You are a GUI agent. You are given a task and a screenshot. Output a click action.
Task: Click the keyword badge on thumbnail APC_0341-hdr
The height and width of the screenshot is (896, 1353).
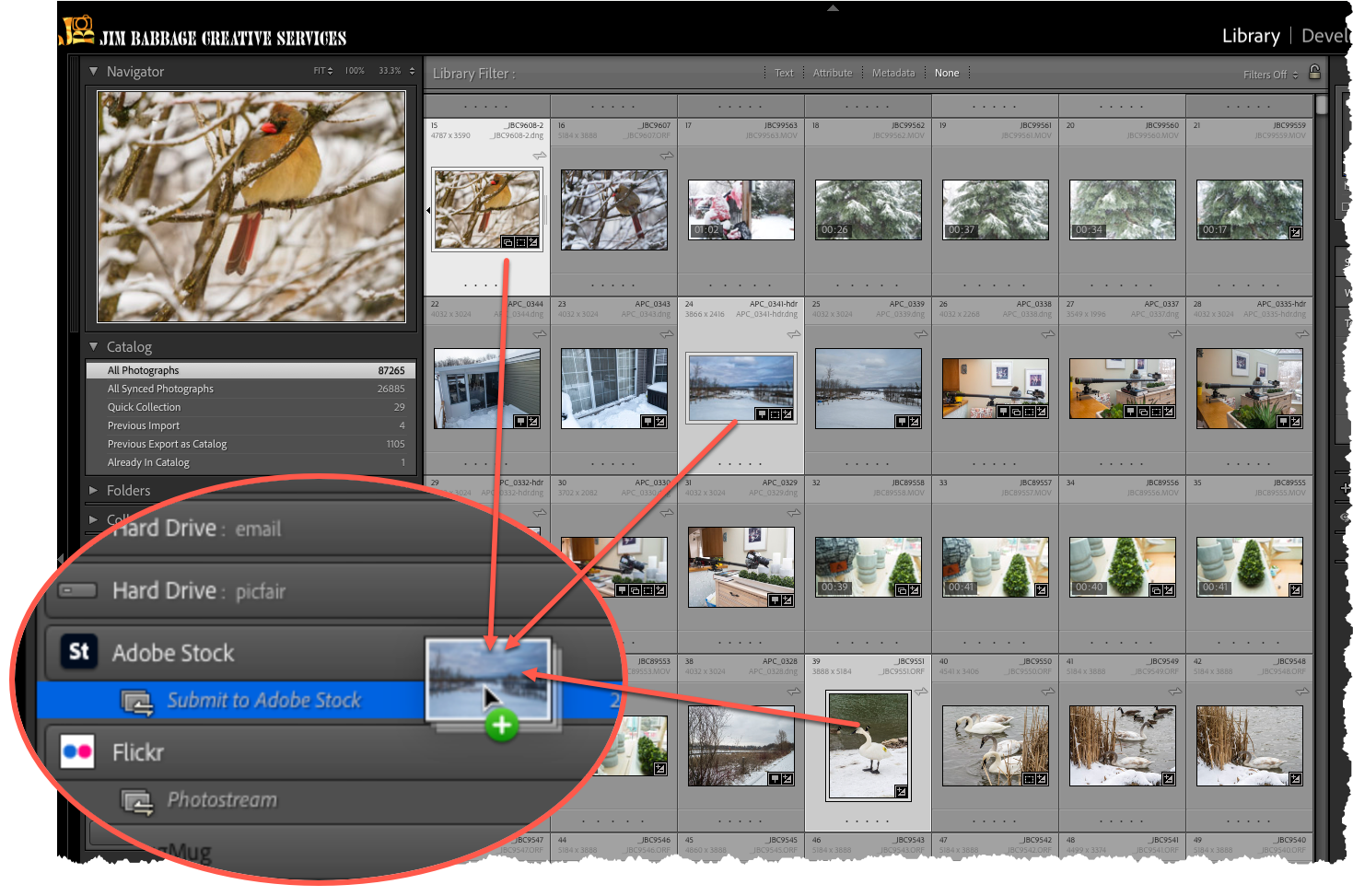[x=762, y=415]
